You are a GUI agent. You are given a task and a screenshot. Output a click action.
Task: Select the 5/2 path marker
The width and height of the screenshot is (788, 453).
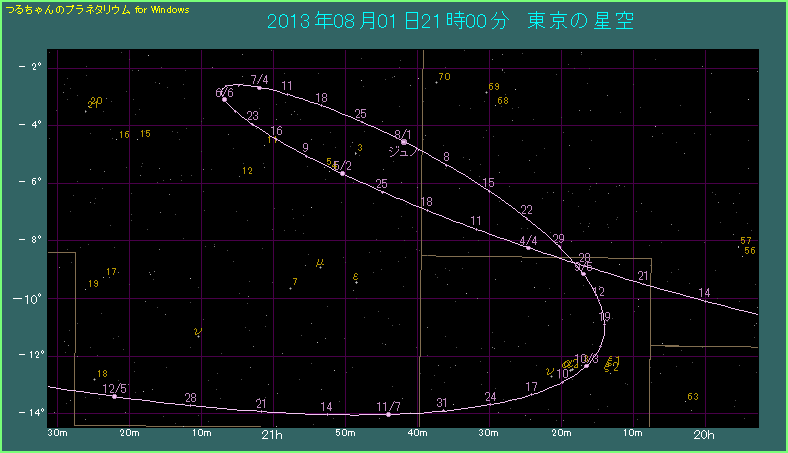(x=342, y=173)
